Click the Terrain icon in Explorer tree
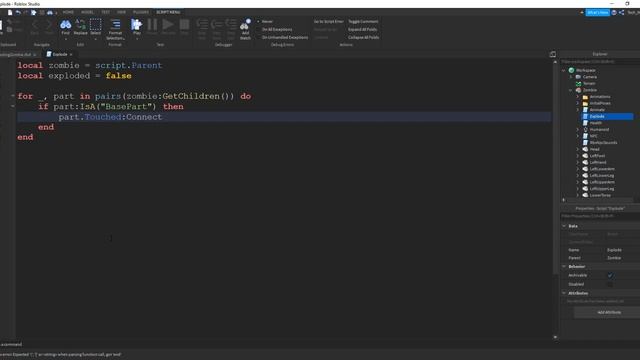This screenshot has height=360, width=640. tap(578, 83)
